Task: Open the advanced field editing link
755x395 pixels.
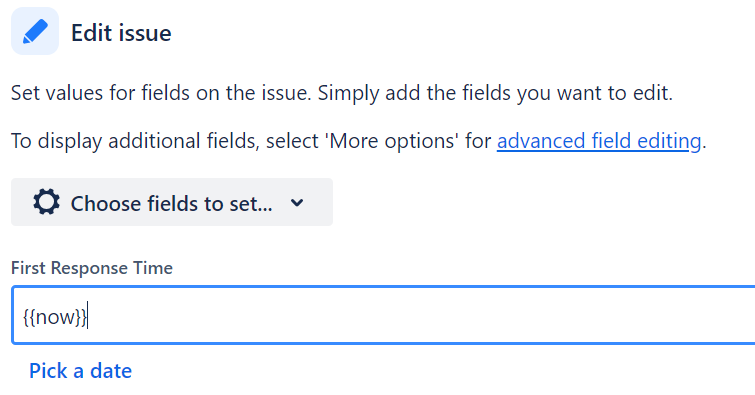Action: (x=599, y=141)
